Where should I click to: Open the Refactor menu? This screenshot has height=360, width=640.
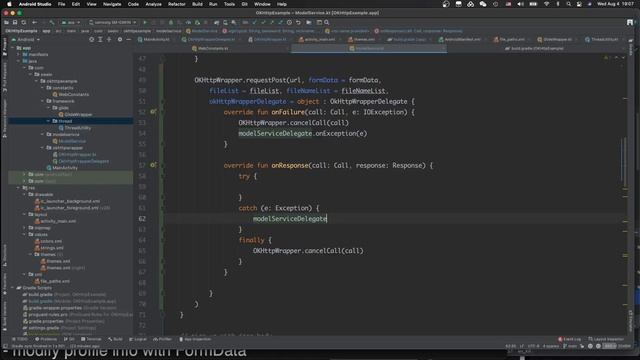pyautogui.click(x=177, y=4)
